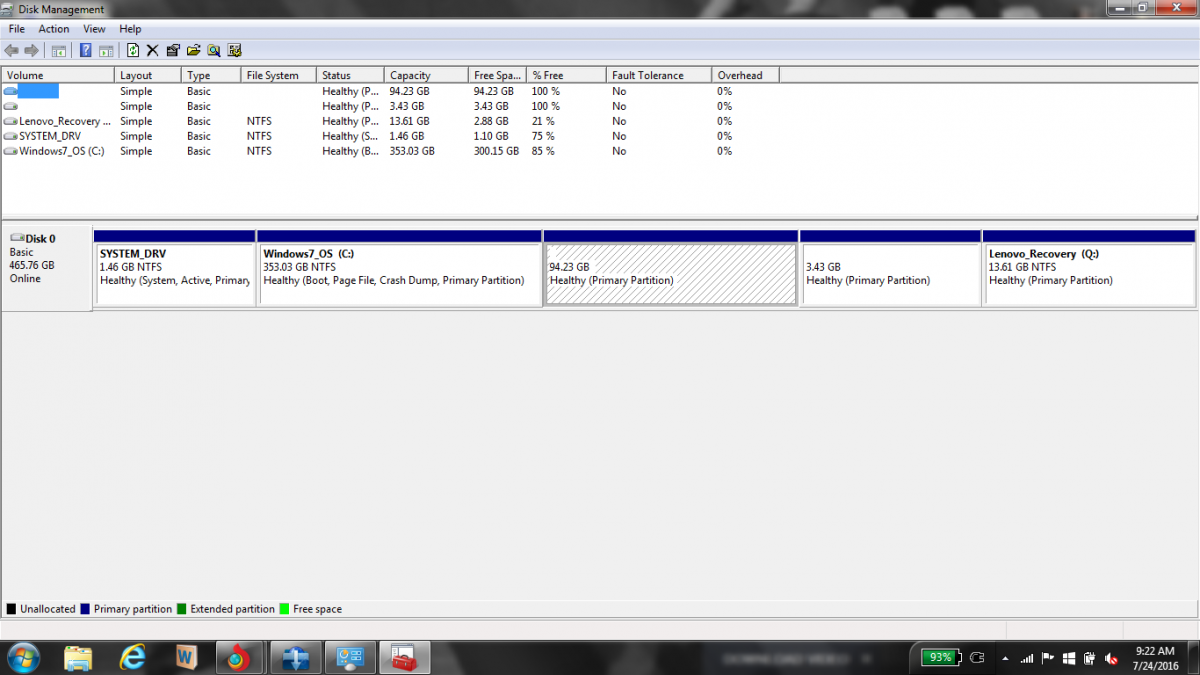Toggle the console tree pane toolbar icon
The width and height of the screenshot is (1200, 675).
59,50
